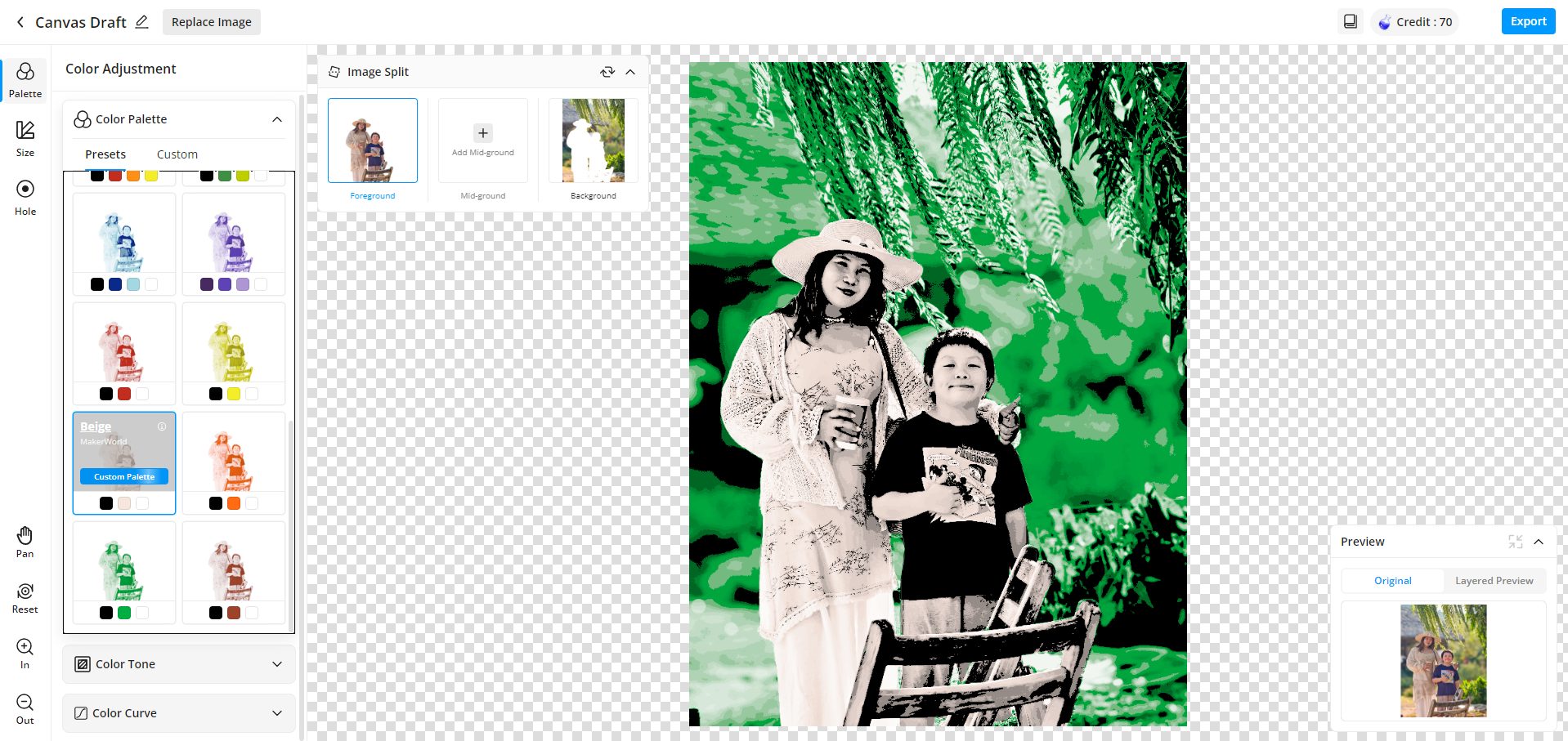1568x741 pixels.
Task: Switch to Layered Preview mode
Action: (1494, 581)
